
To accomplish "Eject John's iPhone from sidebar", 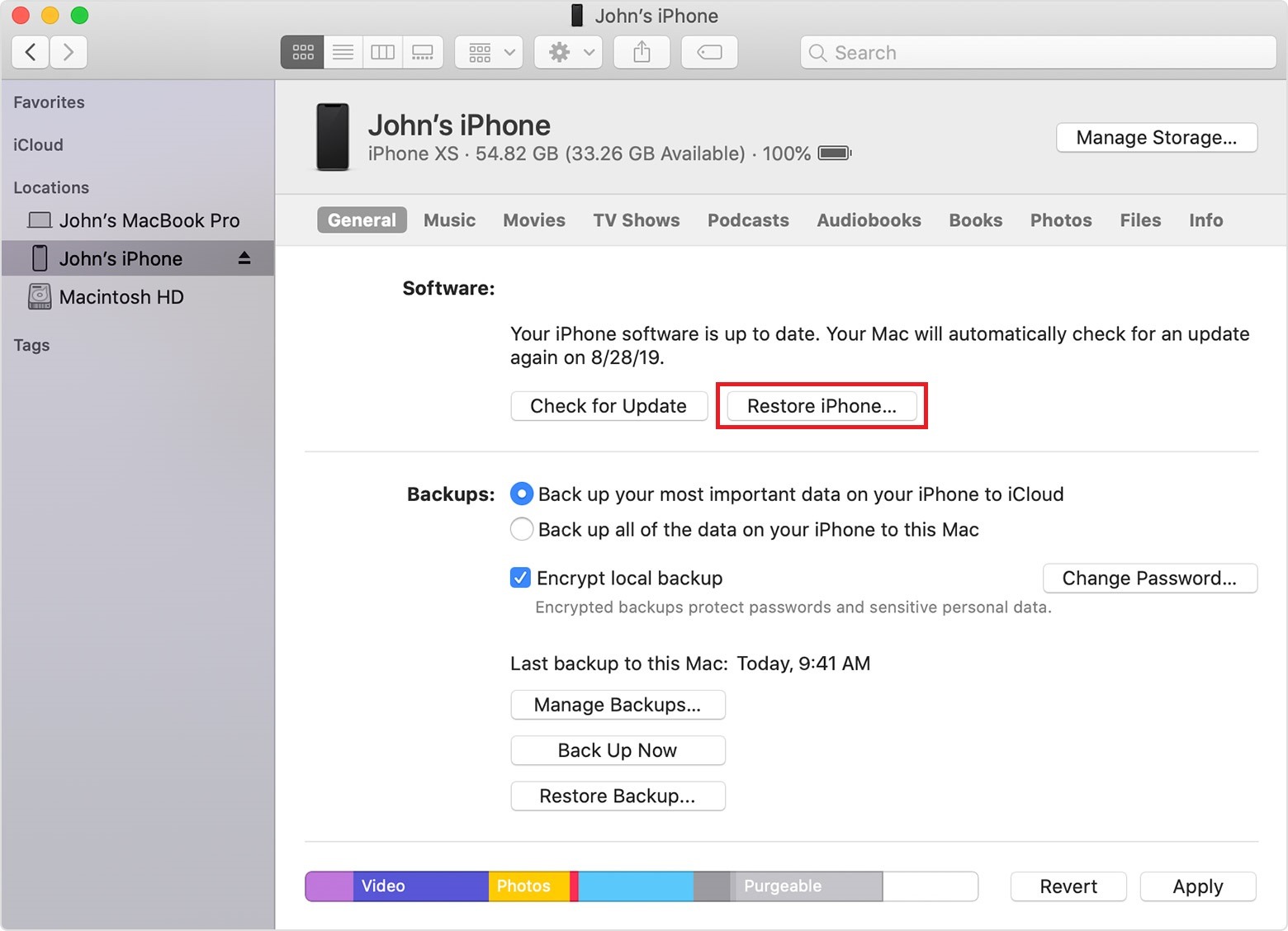I will [244, 258].
